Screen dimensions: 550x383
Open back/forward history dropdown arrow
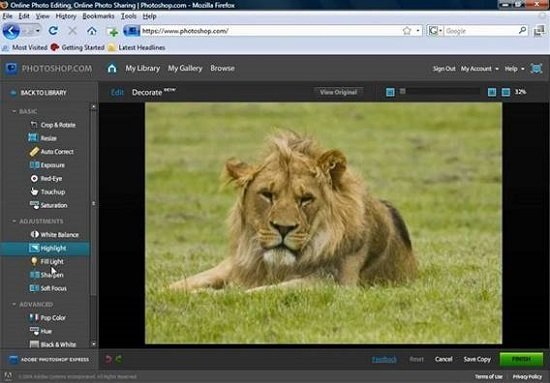click(37, 31)
